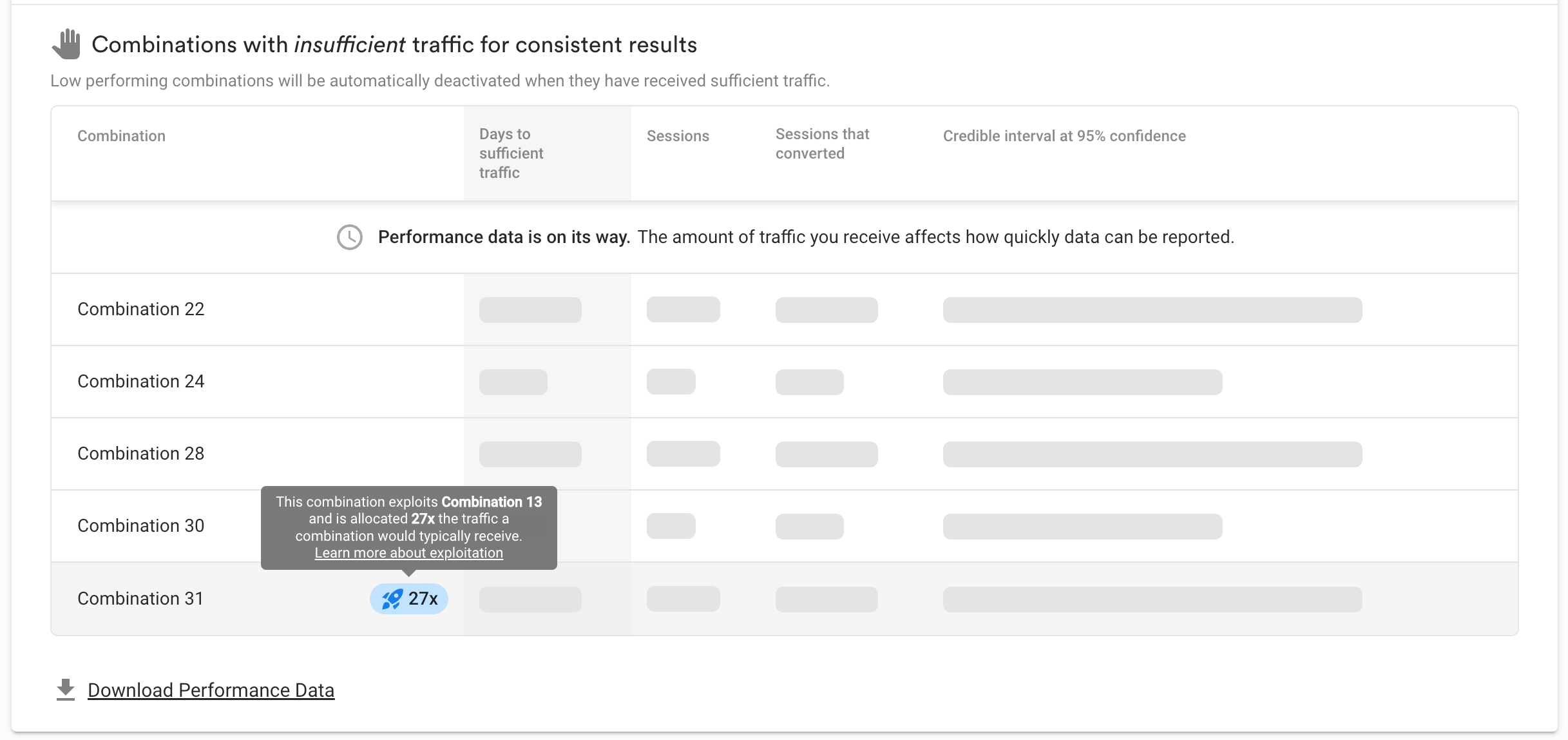Click Credible interval at 95% confidence header
This screenshot has height=740, width=1568.
[x=1064, y=136]
